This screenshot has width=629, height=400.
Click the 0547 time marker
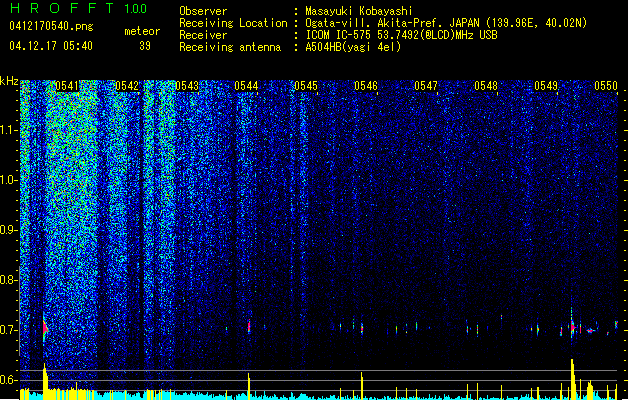click(426, 86)
